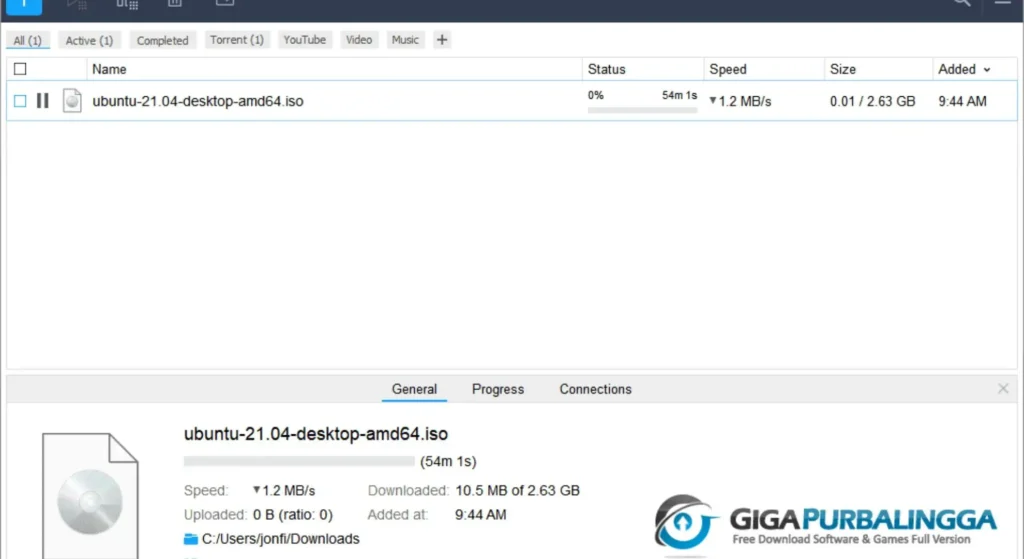The height and width of the screenshot is (559, 1024).
Task: Click the 1.2 MB/s speed cell
Action: coord(740,101)
